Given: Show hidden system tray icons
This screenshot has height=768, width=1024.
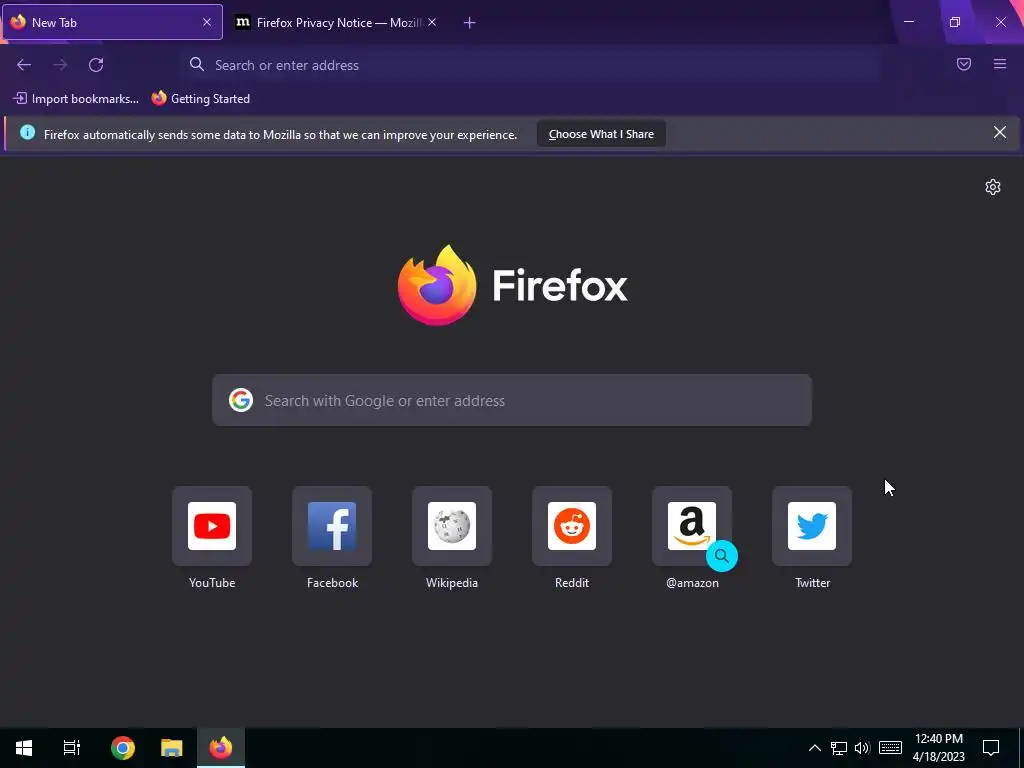Looking at the screenshot, I should (814, 748).
